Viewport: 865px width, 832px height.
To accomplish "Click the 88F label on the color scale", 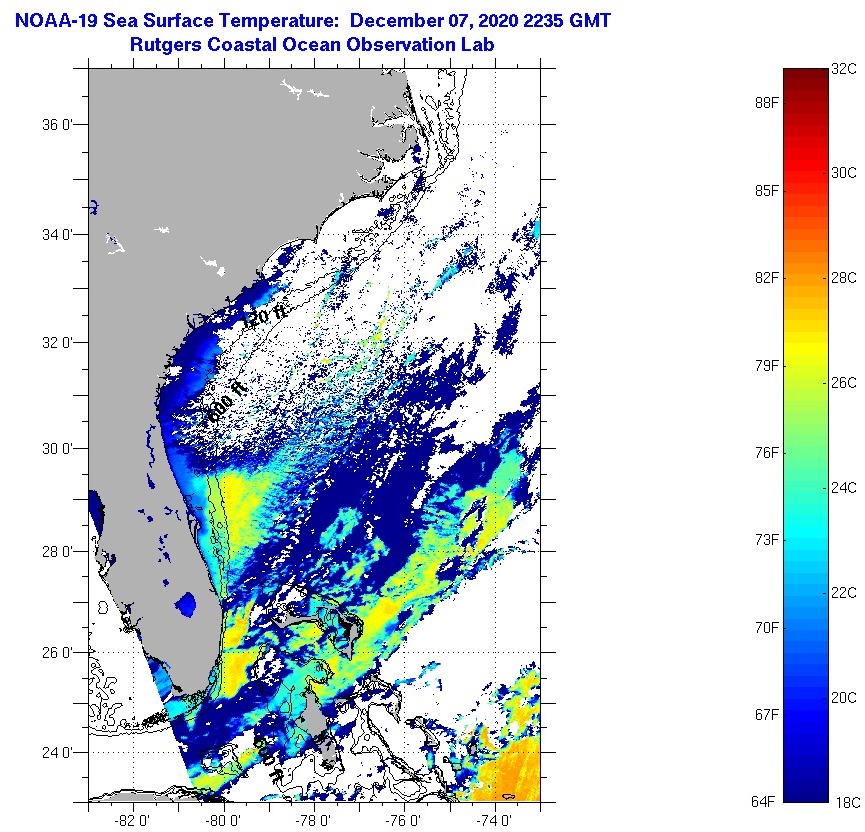I will (x=767, y=103).
